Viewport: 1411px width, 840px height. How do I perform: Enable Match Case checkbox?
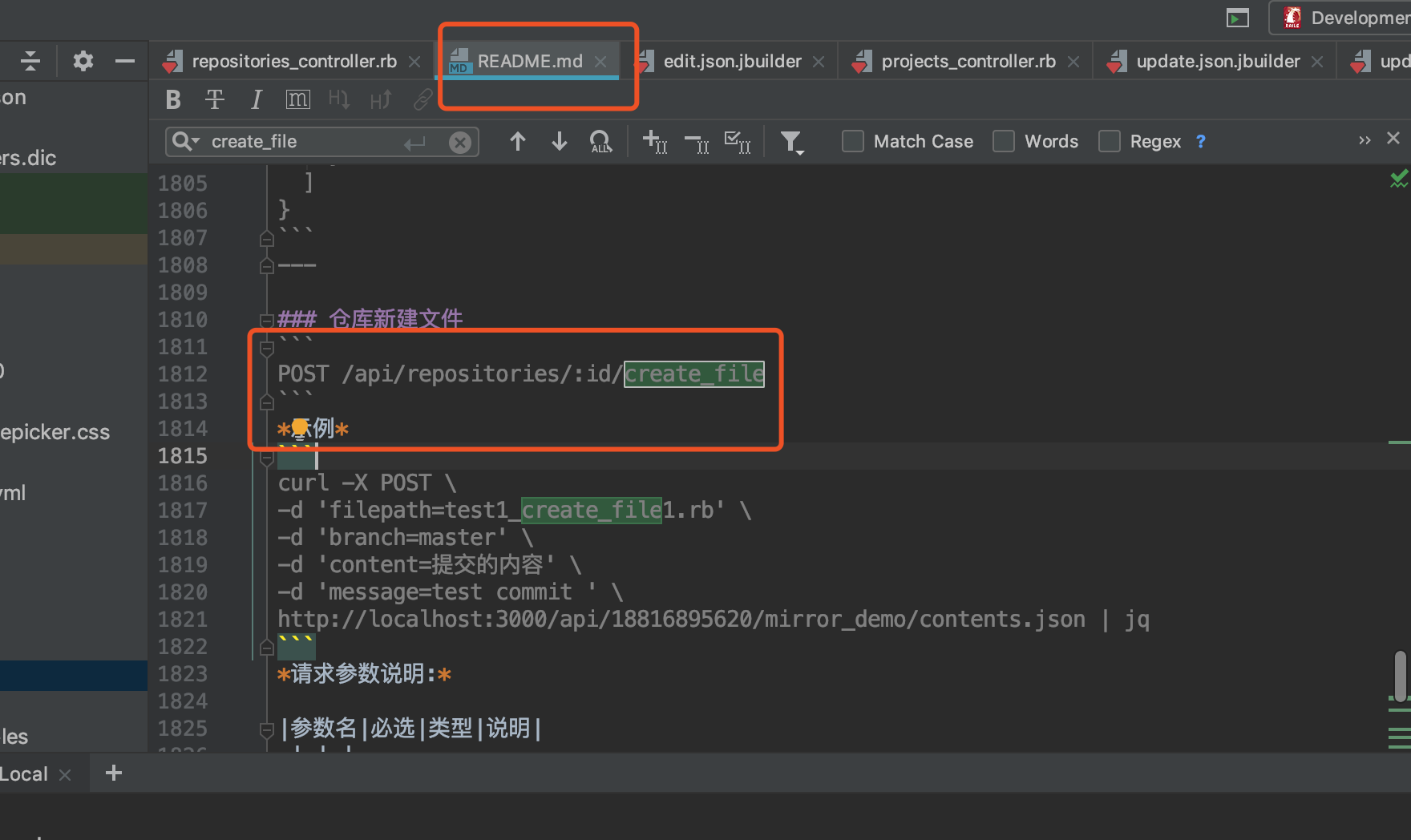click(x=853, y=142)
